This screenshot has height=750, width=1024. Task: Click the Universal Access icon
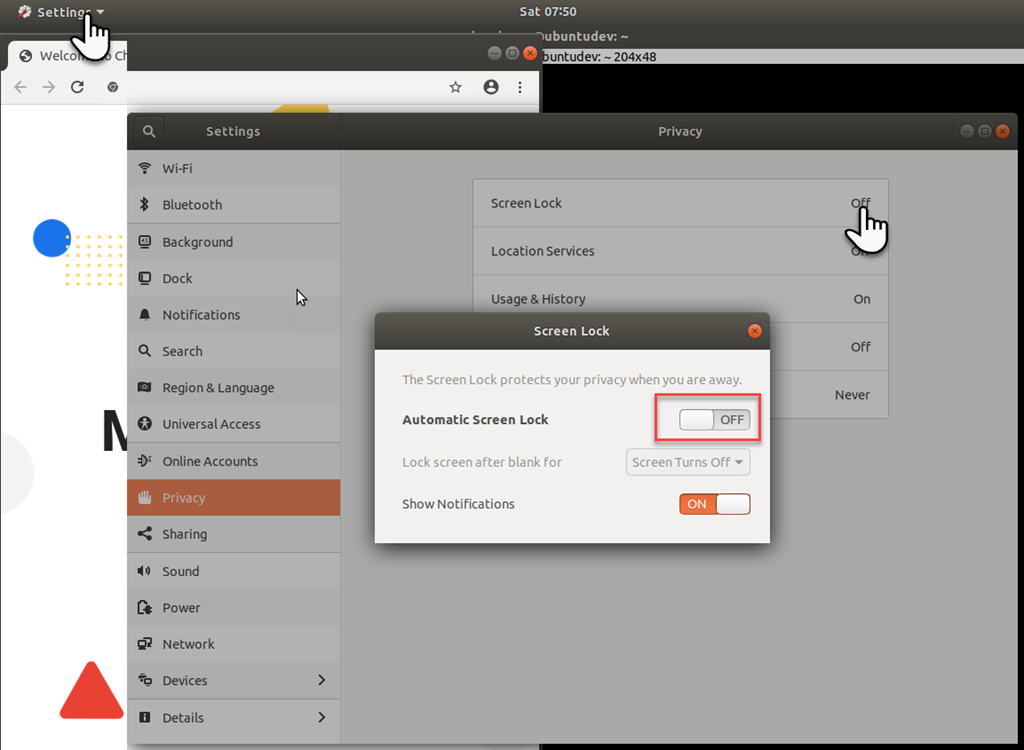coord(145,424)
